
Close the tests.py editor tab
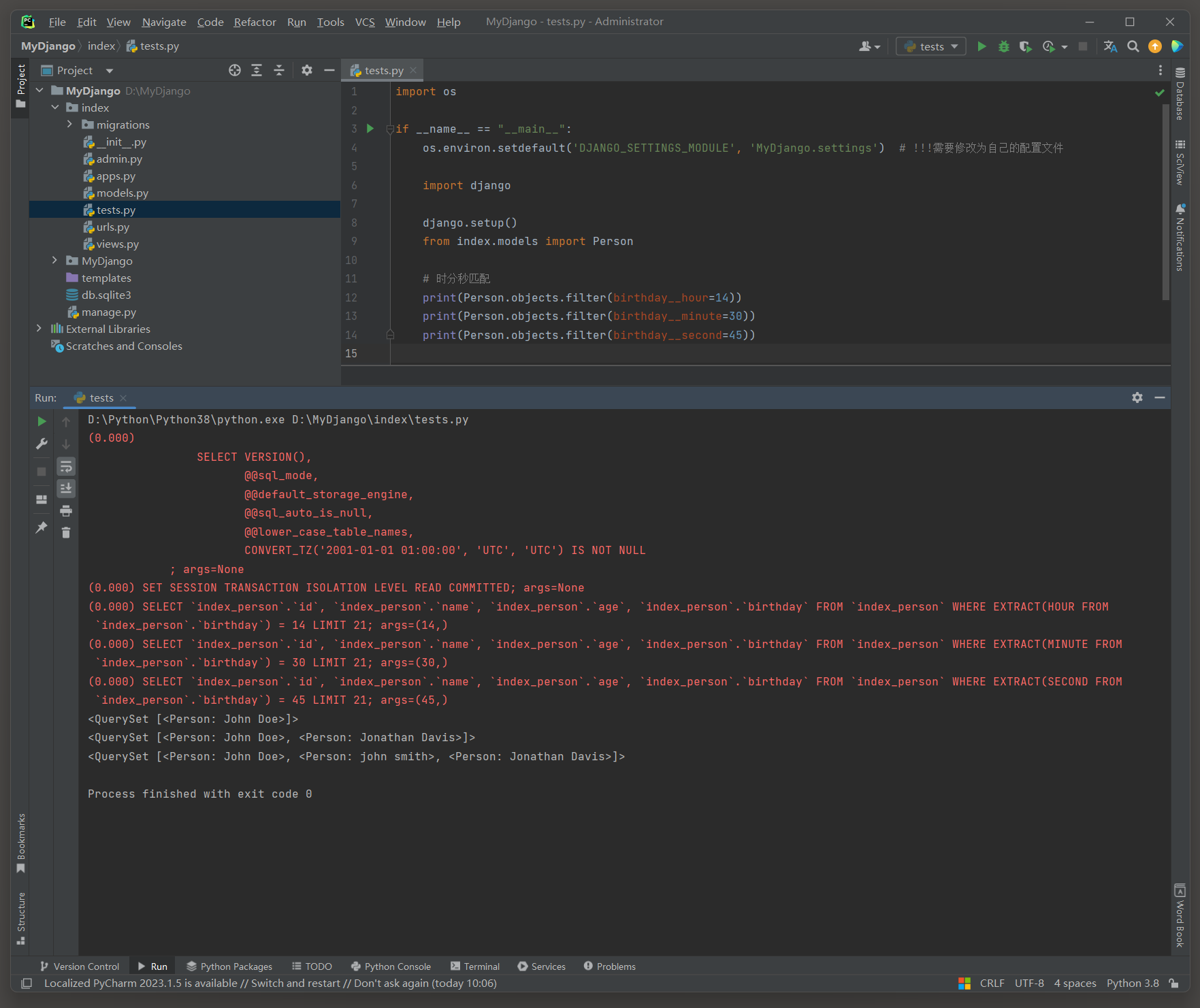coord(413,70)
